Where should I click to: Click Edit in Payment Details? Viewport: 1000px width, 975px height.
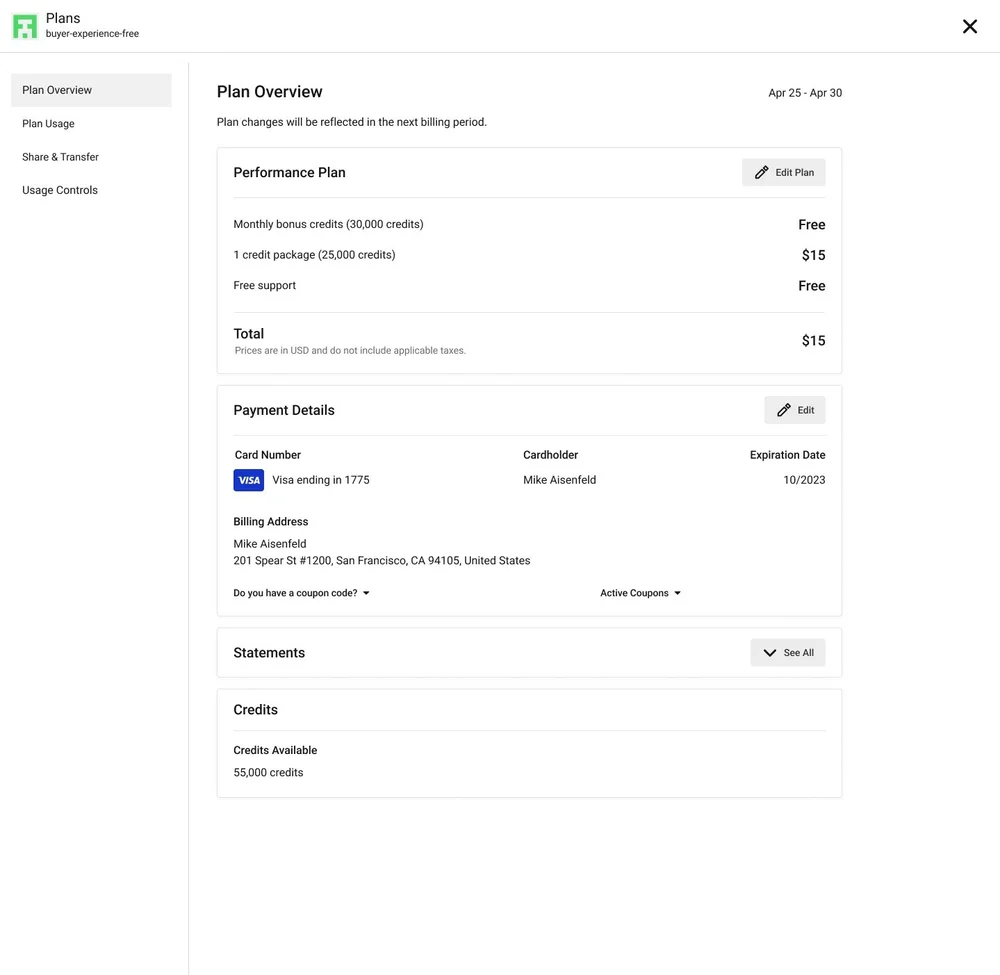coord(795,410)
